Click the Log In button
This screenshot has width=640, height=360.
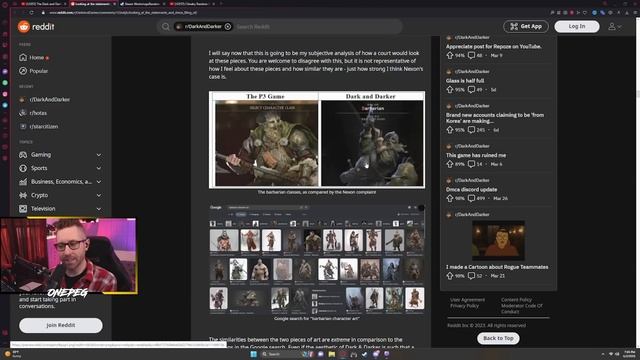tap(577, 26)
